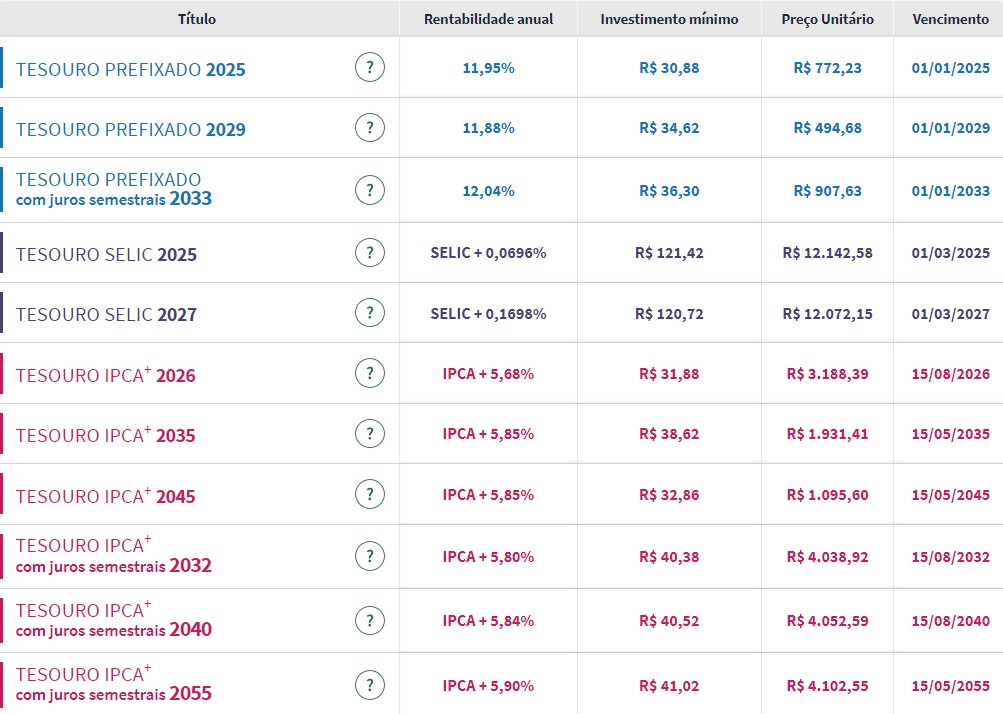This screenshot has height=714, width=1003.
Task: Select the Título column header
Action: (x=197, y=19)
